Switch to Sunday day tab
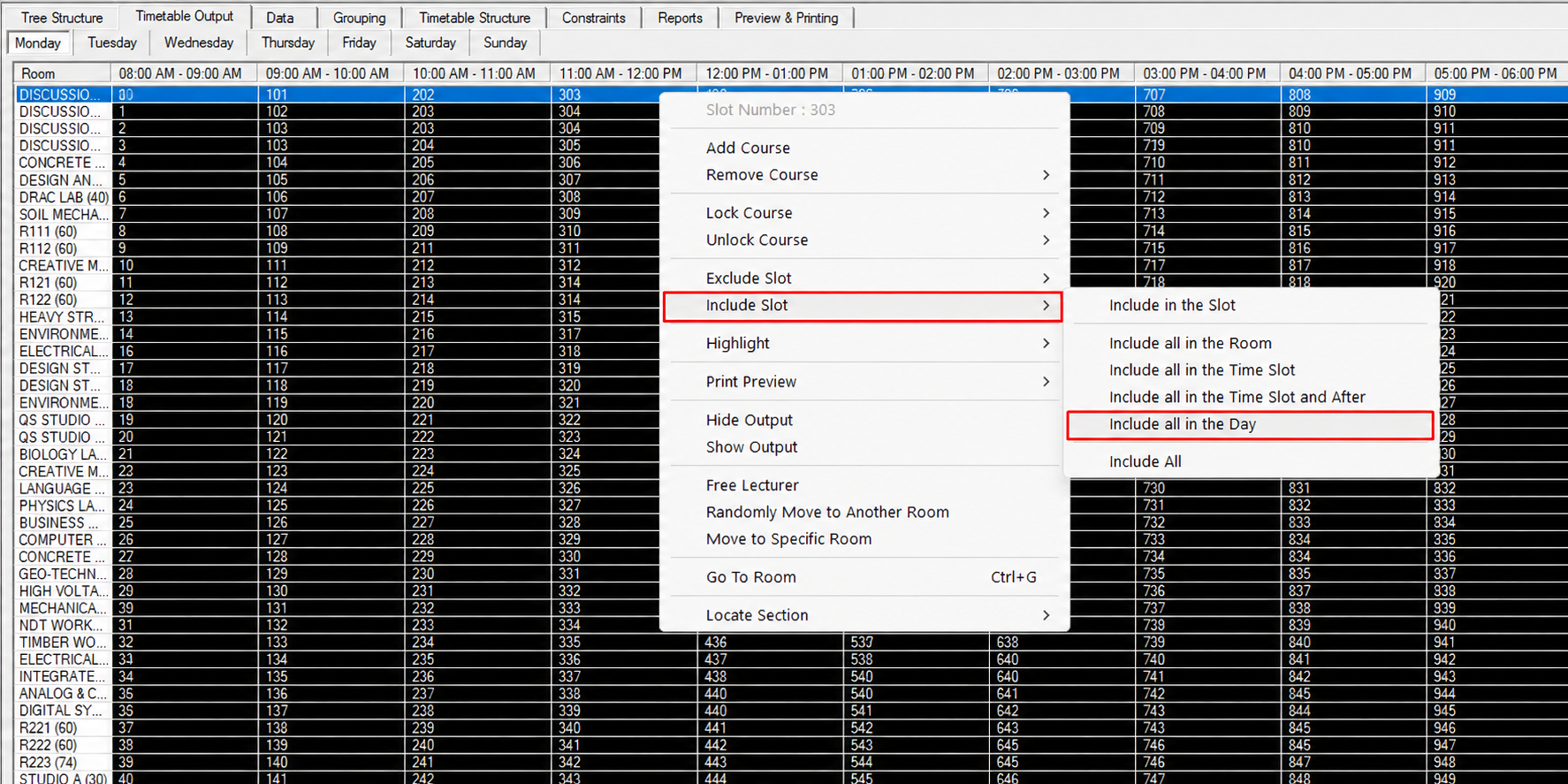The width and height of the screenshot is (1568, 784). (x=505, y=42)
